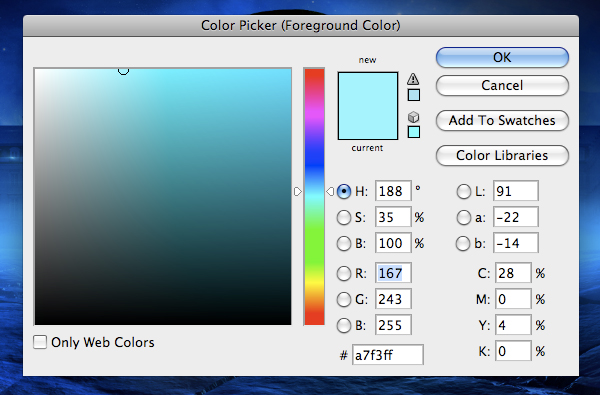Viewport: 600px width, 395px height.
Task: Enable the Only Web Colors checkbox
Action: pos(40,342)
